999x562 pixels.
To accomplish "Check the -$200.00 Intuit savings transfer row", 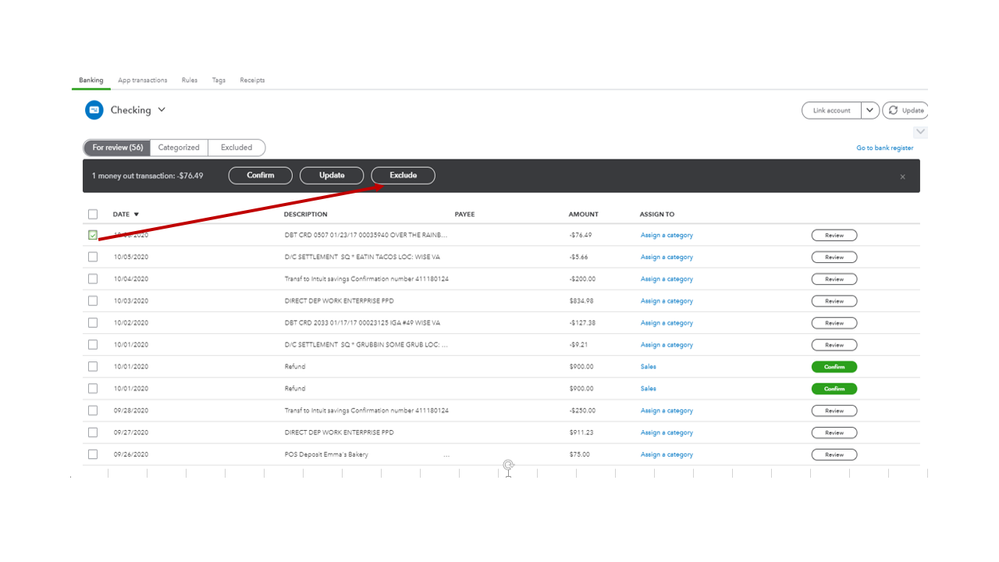I will pos(93,279).
